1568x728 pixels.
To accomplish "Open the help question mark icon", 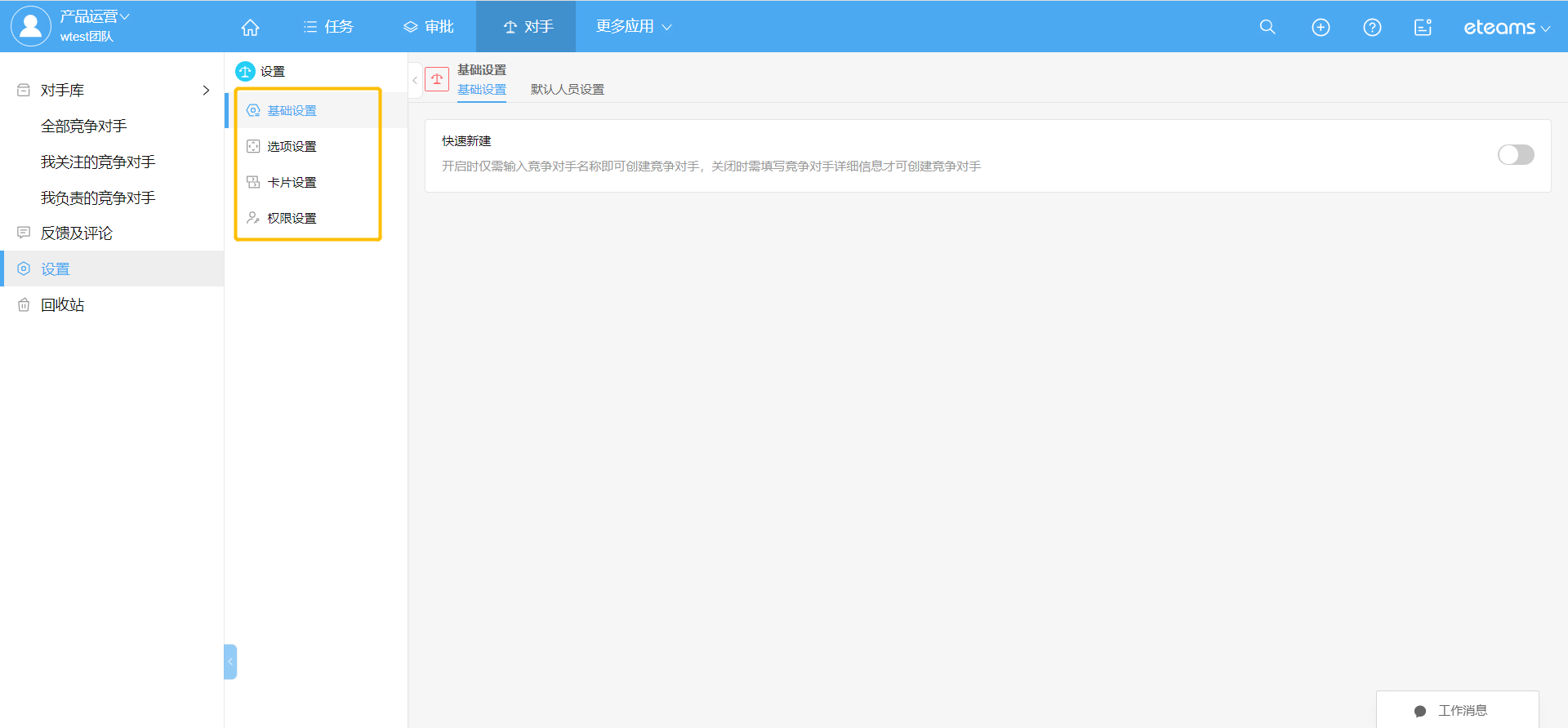I will [x=1372, y=27].
